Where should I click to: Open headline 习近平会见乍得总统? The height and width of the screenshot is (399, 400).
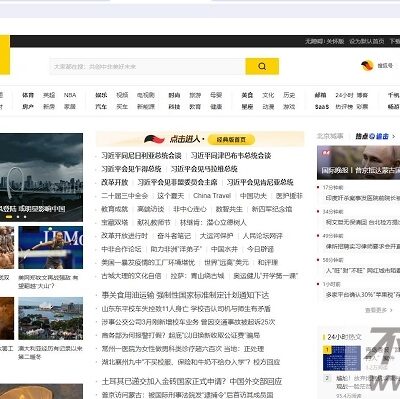coord(131,169)
